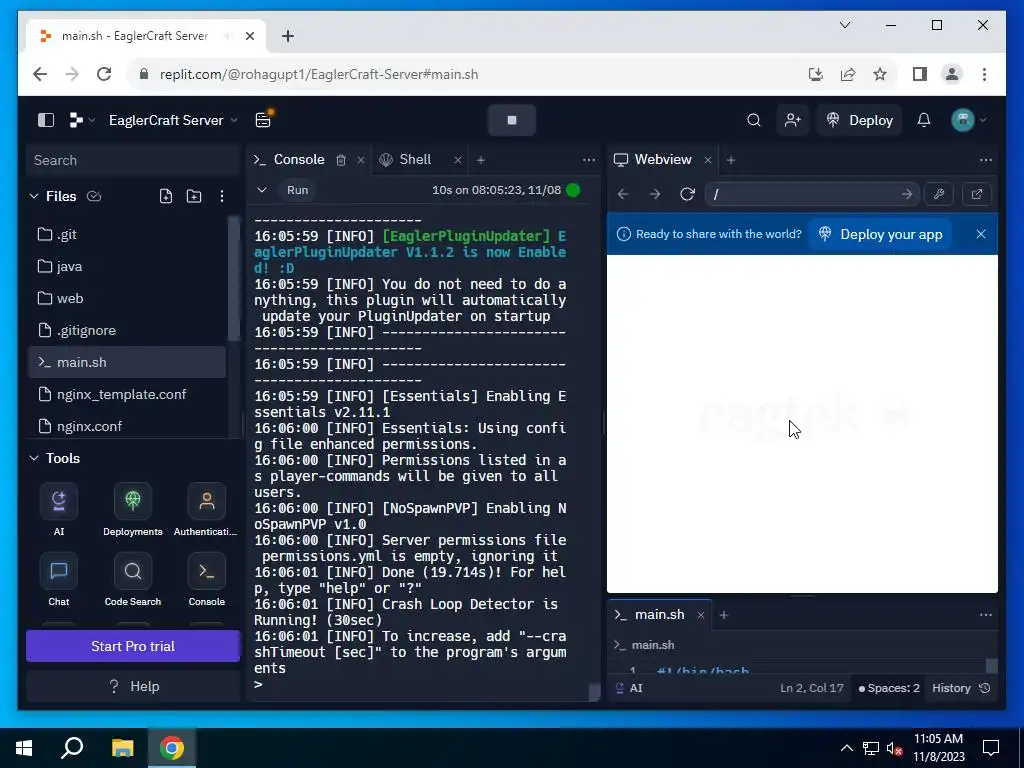This screenshot has width=1024, height=768.
Task: Click the Deploy button in header
Action: (859, 120)
